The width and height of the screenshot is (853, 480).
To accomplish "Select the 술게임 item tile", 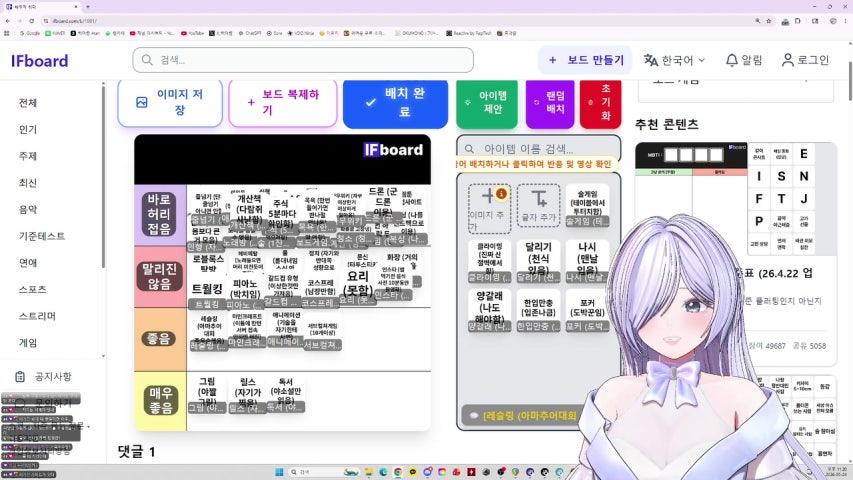I will [x=587, y=206].
